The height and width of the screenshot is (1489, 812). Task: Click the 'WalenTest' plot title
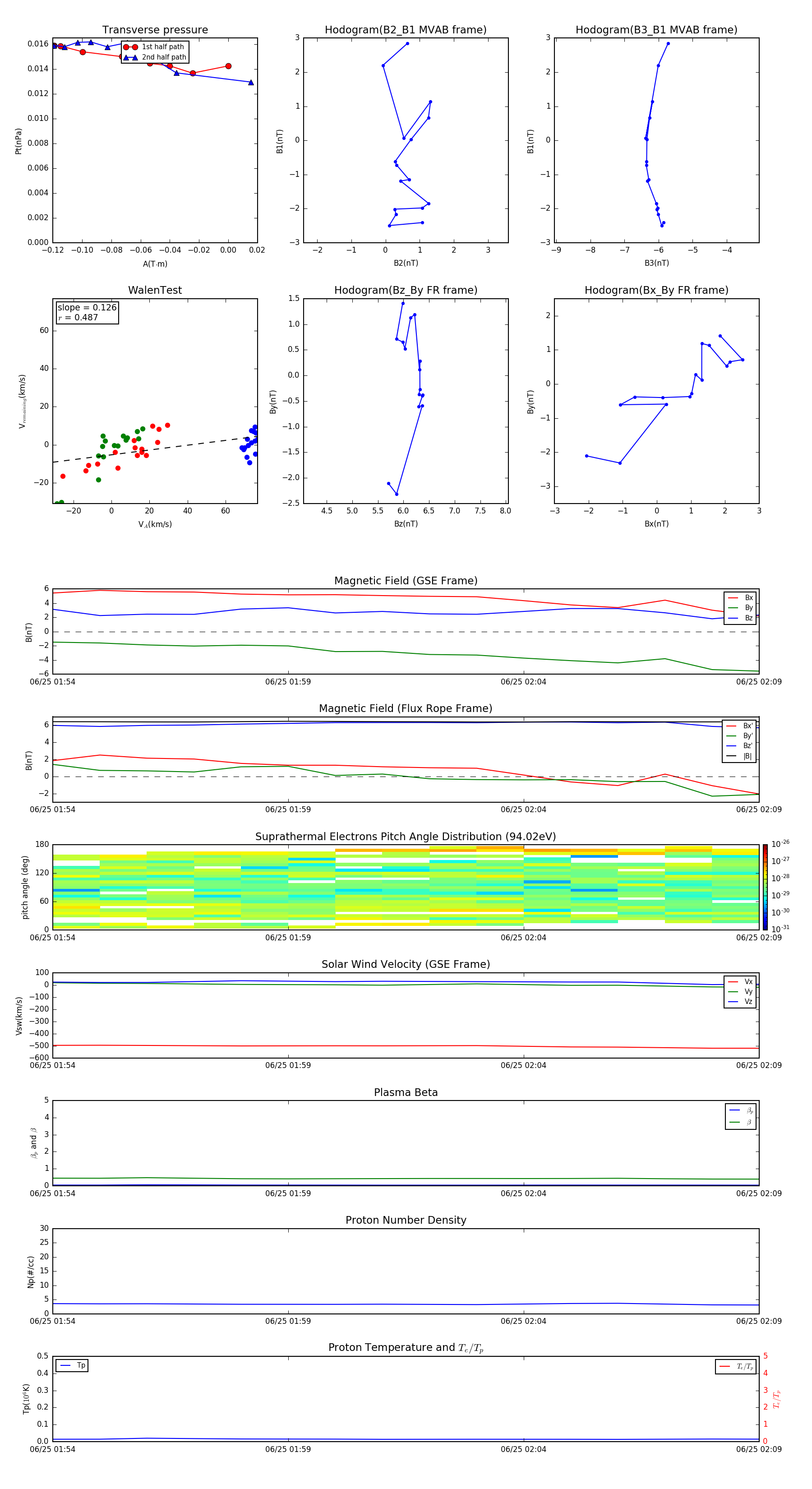(x=155, y=290)
